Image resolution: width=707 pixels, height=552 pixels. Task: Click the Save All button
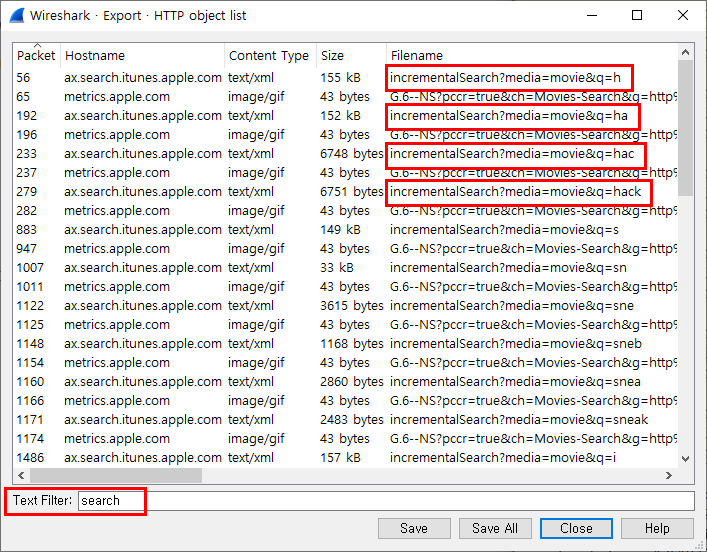495,528
